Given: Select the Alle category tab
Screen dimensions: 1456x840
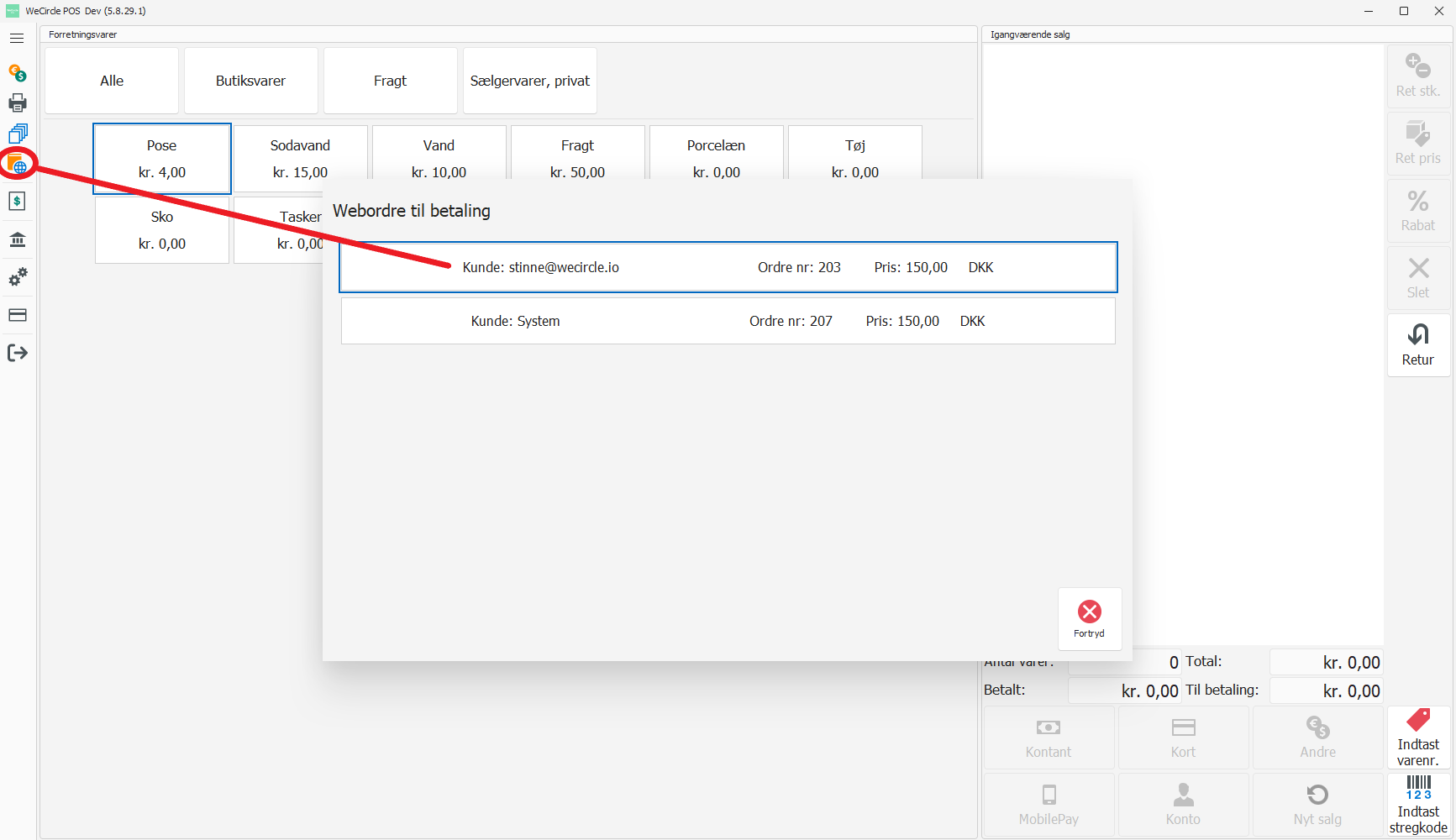Looking at the screenshot, I should point(112,81).
